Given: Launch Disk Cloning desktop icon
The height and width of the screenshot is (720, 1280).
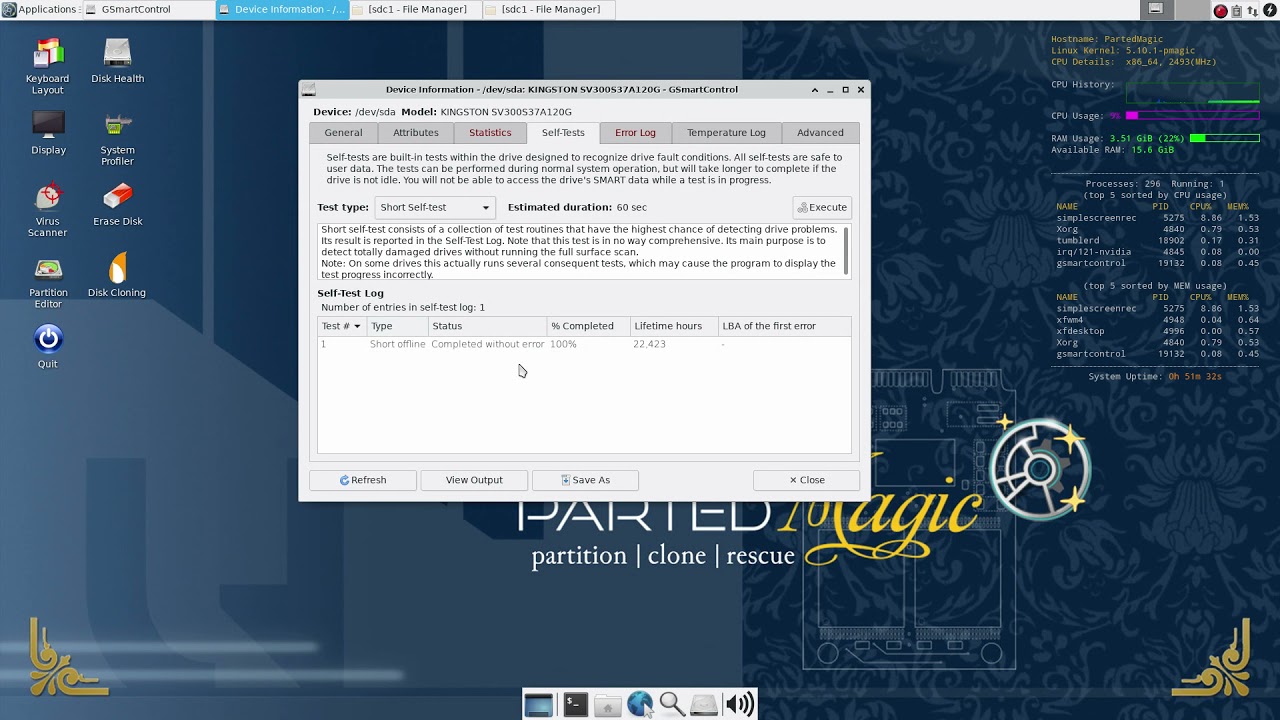Looking at the screenshot, I should tap(117, 275).
